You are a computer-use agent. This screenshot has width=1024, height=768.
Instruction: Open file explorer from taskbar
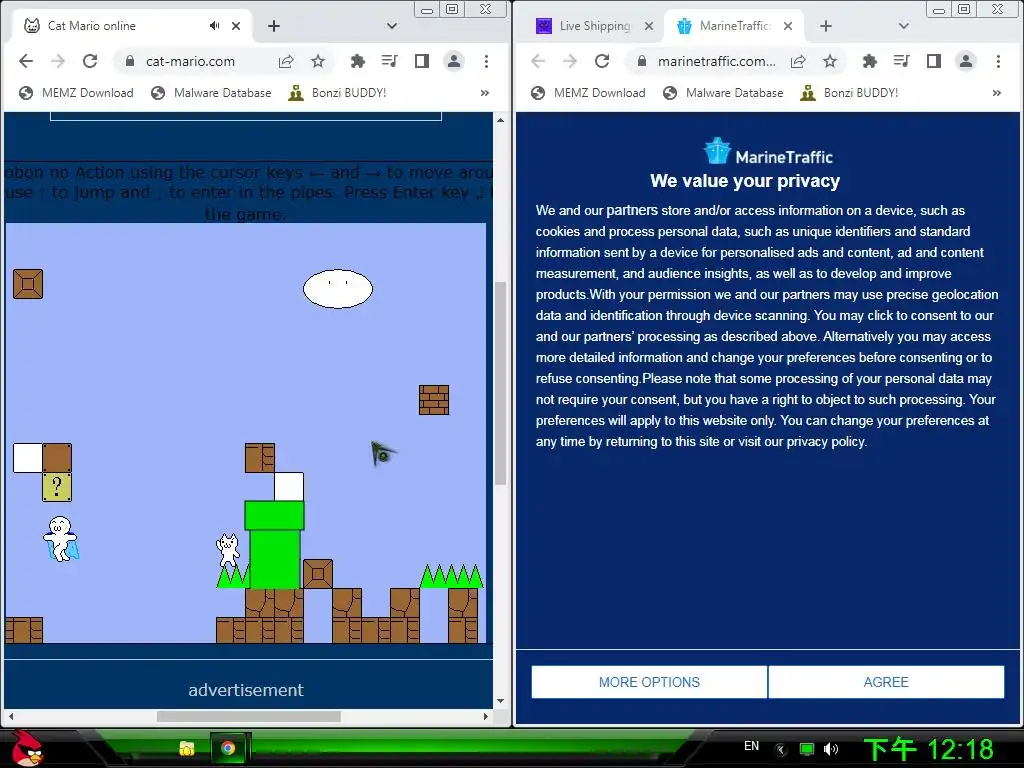(x=187, y=748)
